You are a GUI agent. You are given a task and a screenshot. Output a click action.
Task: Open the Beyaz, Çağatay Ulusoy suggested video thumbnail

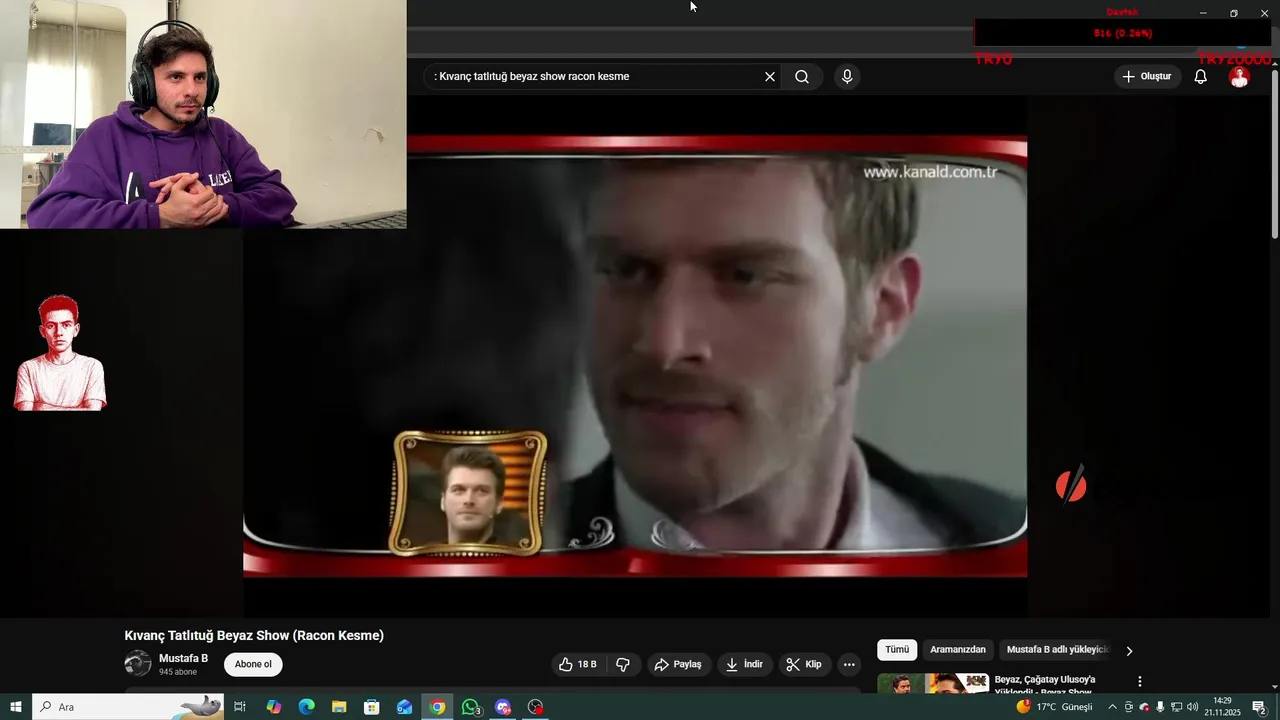click(x=933, y=684)
